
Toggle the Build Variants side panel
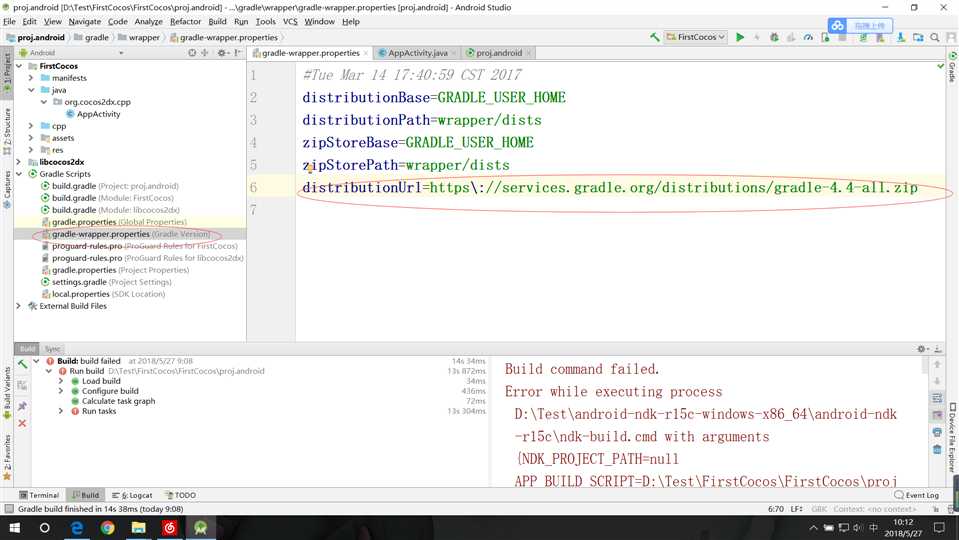pos(7,392)
